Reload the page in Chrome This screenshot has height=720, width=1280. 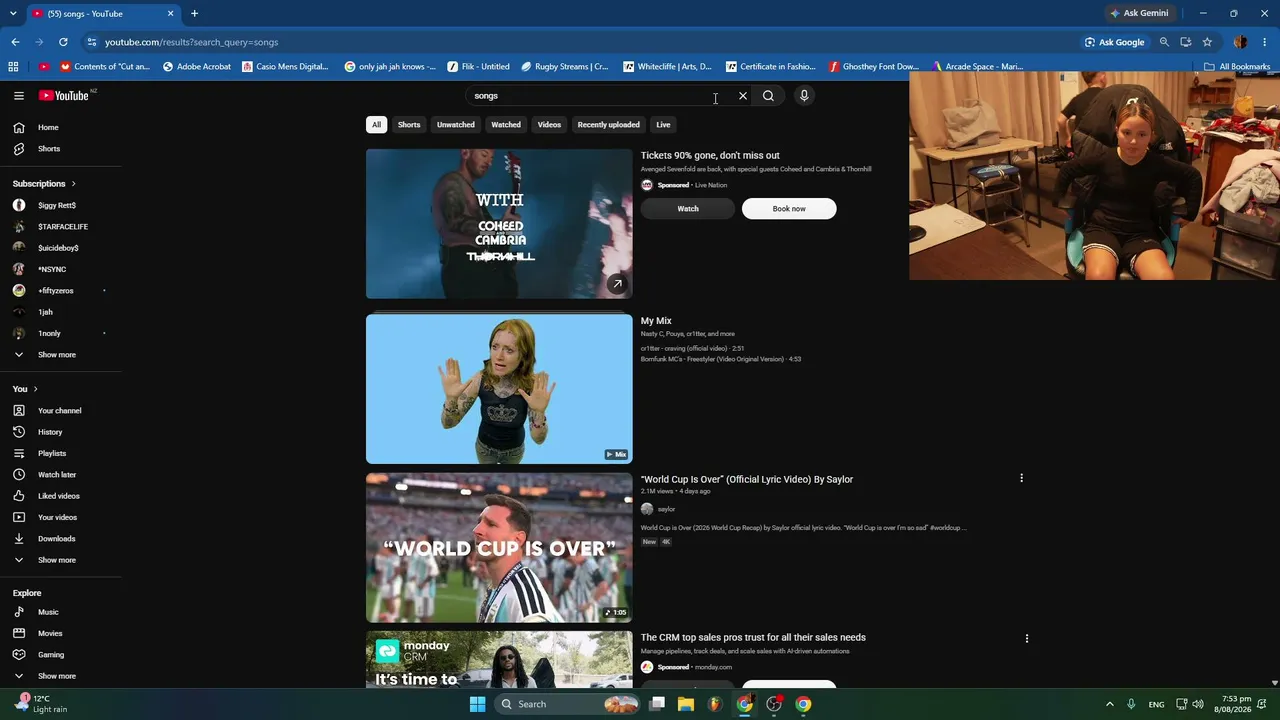tap(63, 42)
